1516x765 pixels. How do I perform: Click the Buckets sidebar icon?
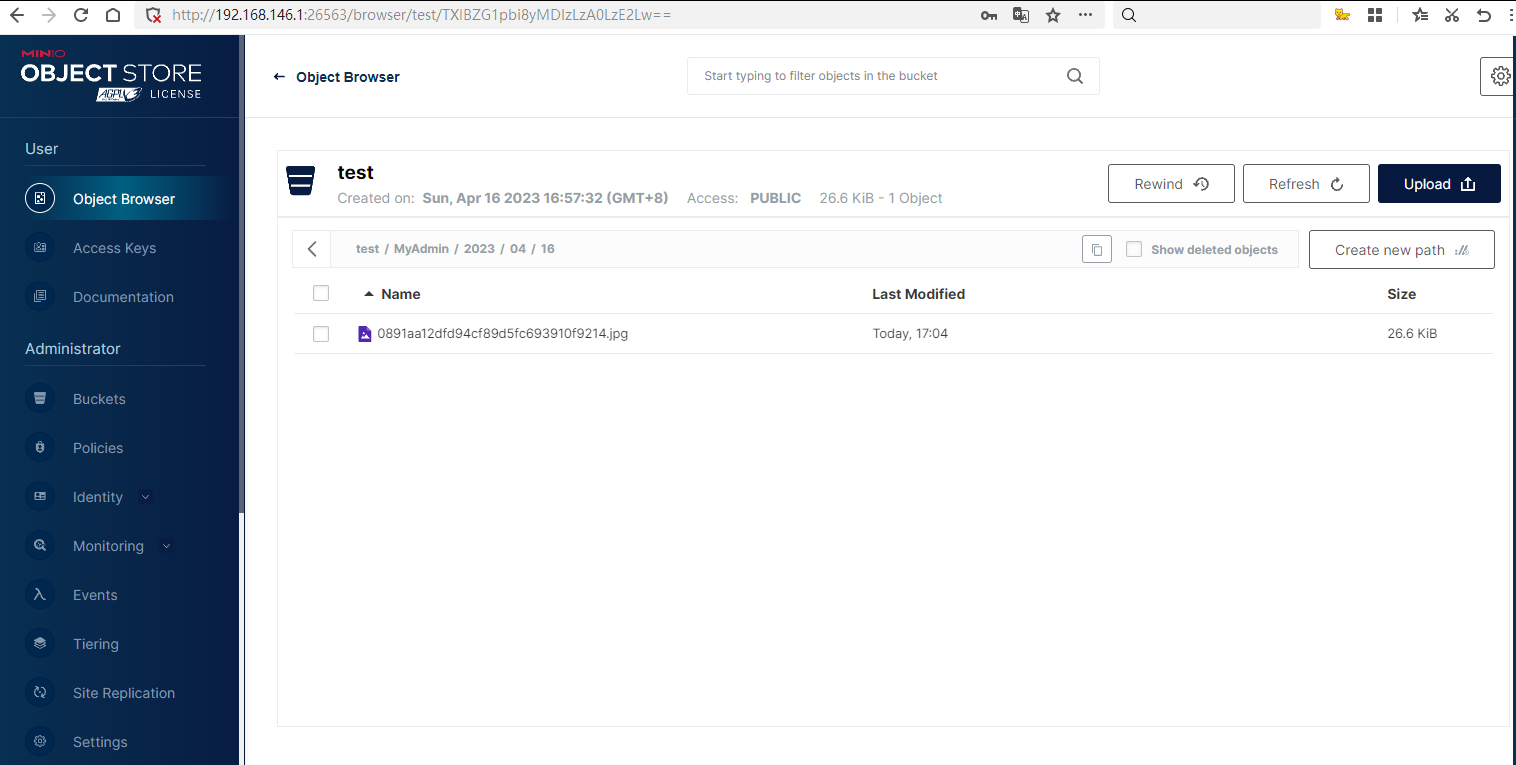(40, 398)
